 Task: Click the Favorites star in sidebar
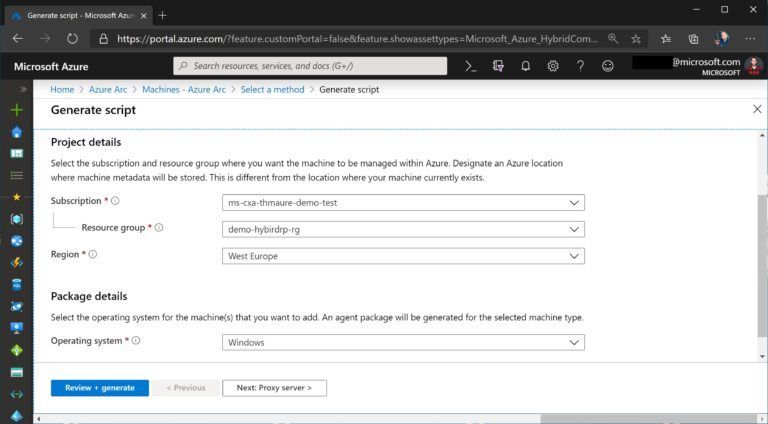(x=17, y=197)
